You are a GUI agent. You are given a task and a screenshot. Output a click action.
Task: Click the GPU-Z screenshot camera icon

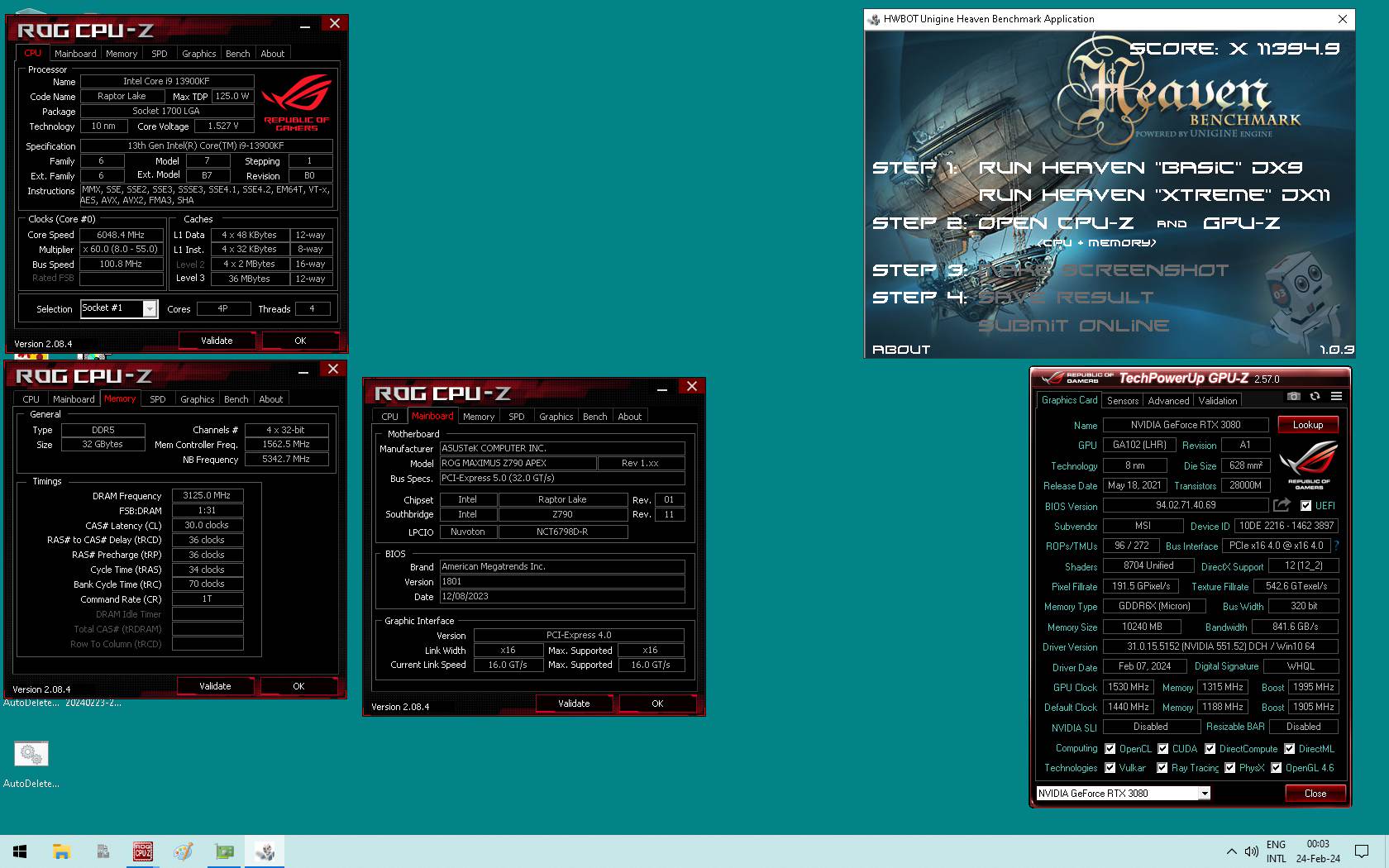coord(1294,397)
